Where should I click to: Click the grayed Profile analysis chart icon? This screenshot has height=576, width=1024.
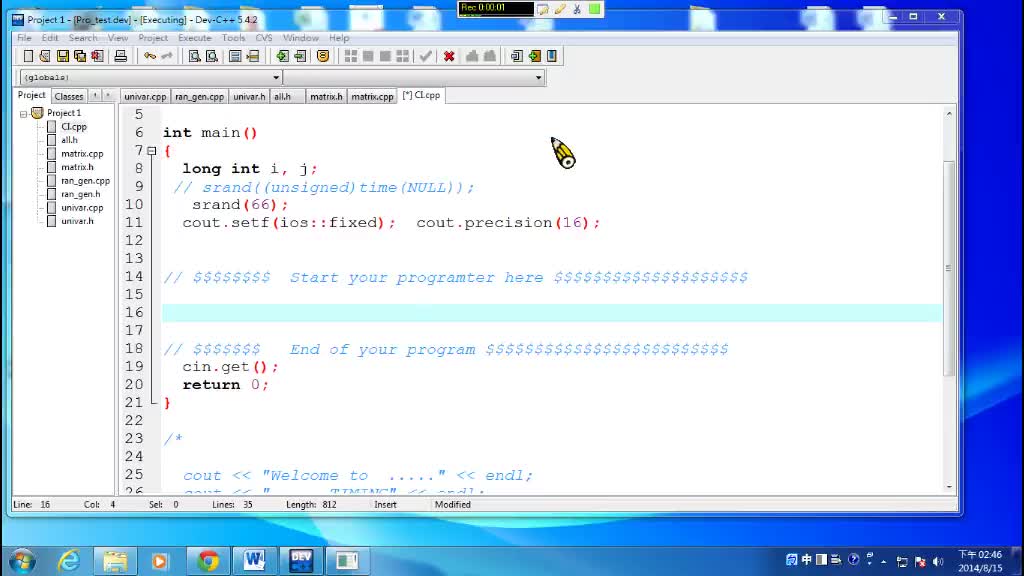tap(472, 56)
